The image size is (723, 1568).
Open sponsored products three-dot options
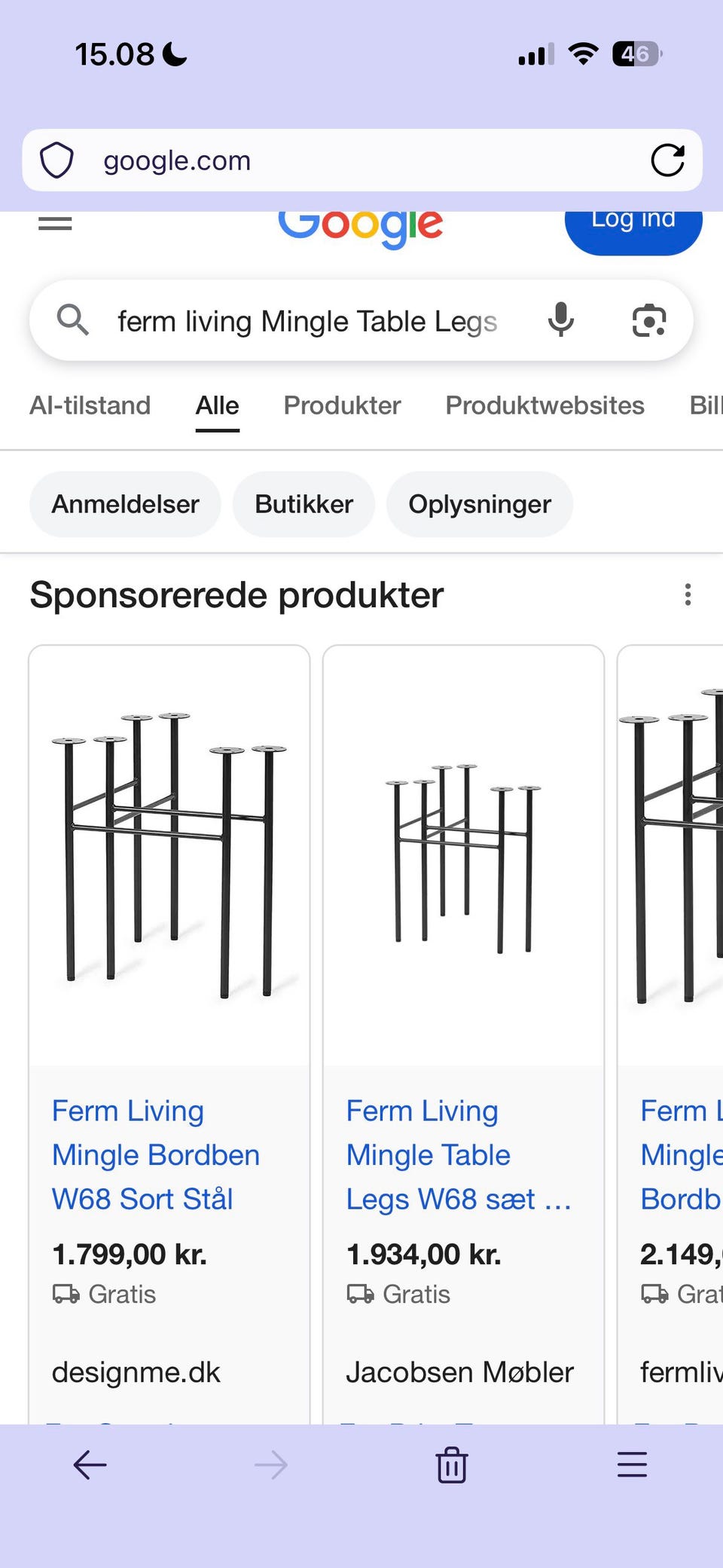pyautogui.click(x=688, y=594)
